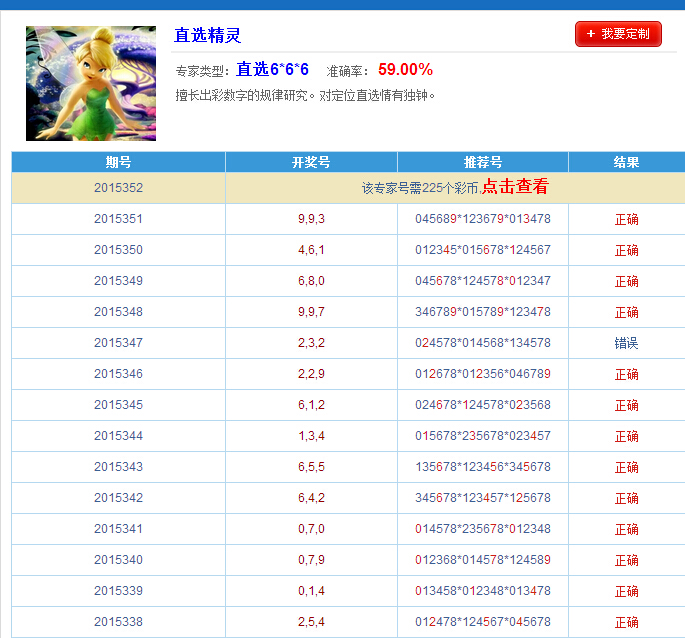Click draw number 0,7,0

311,529
